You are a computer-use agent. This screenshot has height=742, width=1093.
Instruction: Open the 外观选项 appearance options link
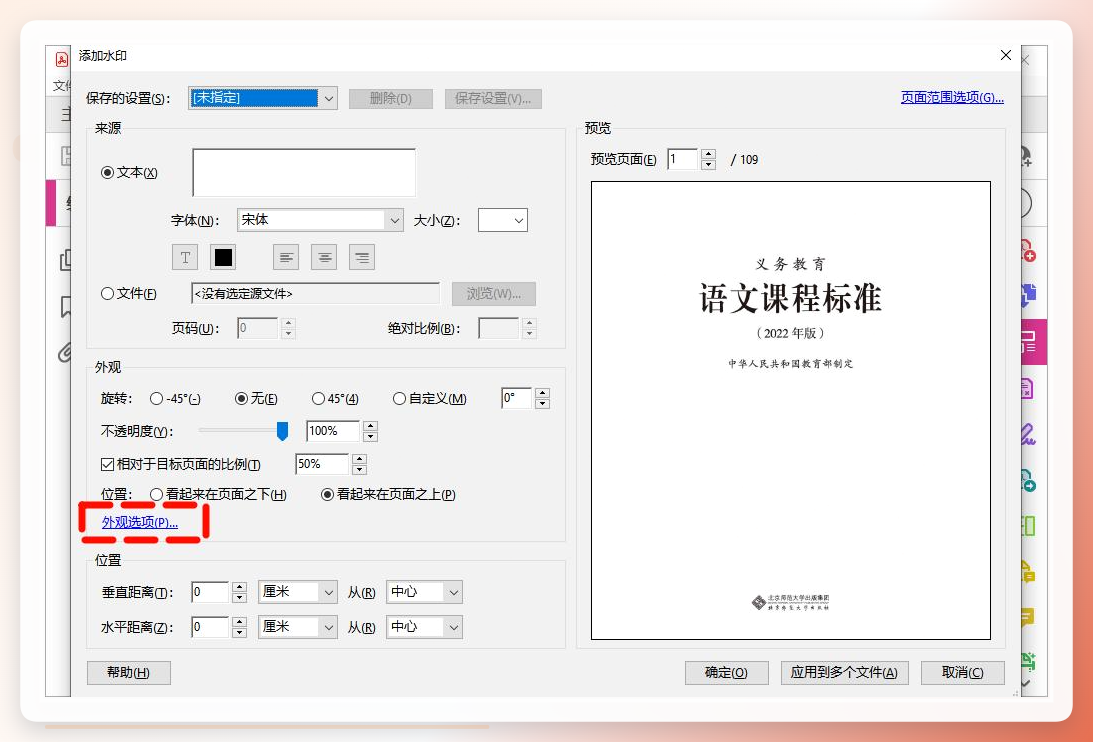(140, 522)
